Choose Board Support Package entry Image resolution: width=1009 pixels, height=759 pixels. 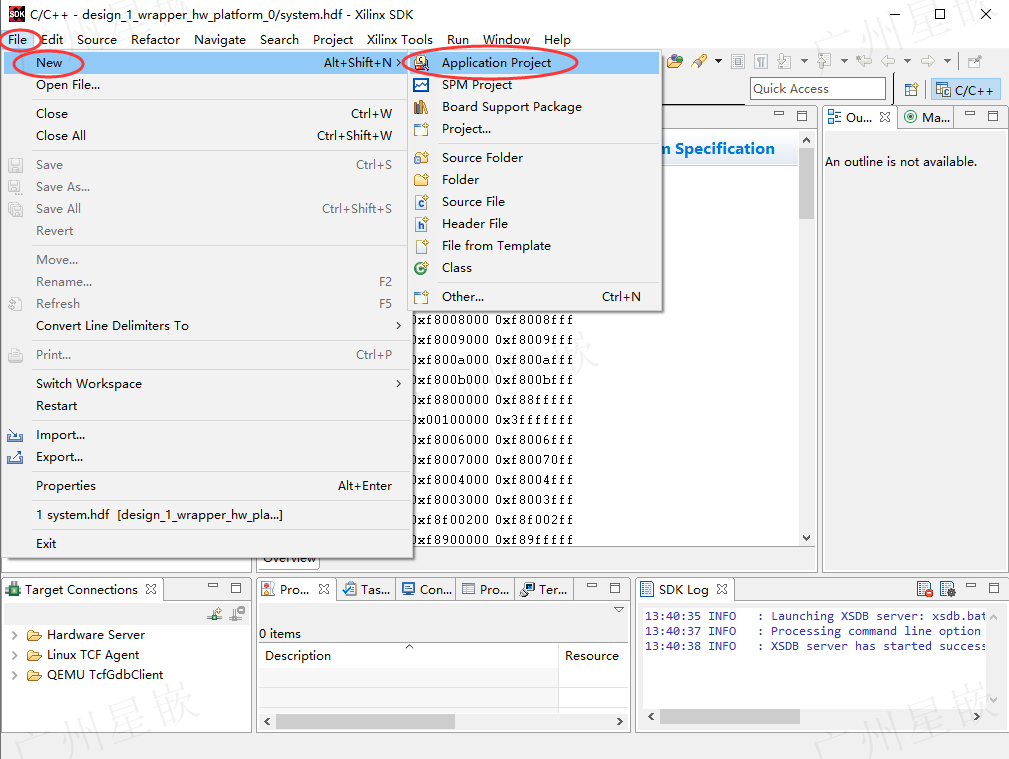(512, 107)
